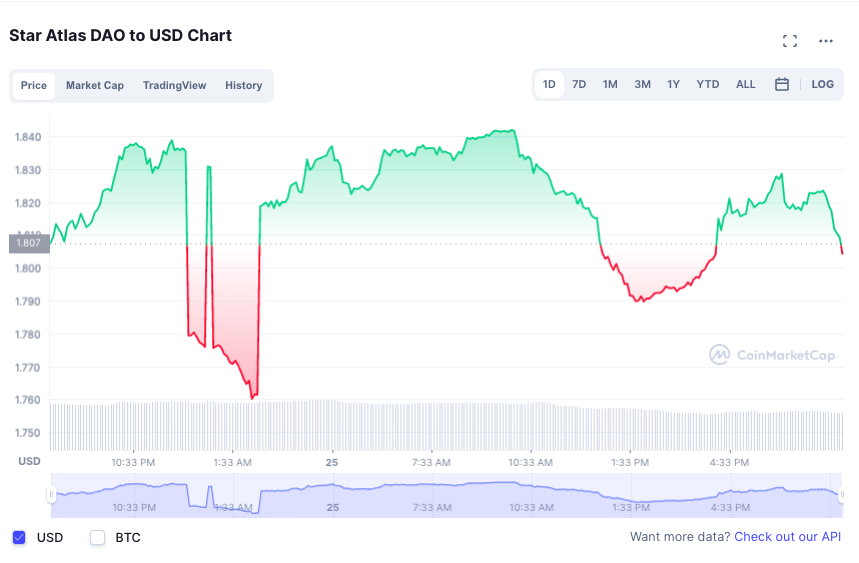Click the 1.790 y-axis label
This screenshot has width=859, height=563.
click(x=28, y=301)
